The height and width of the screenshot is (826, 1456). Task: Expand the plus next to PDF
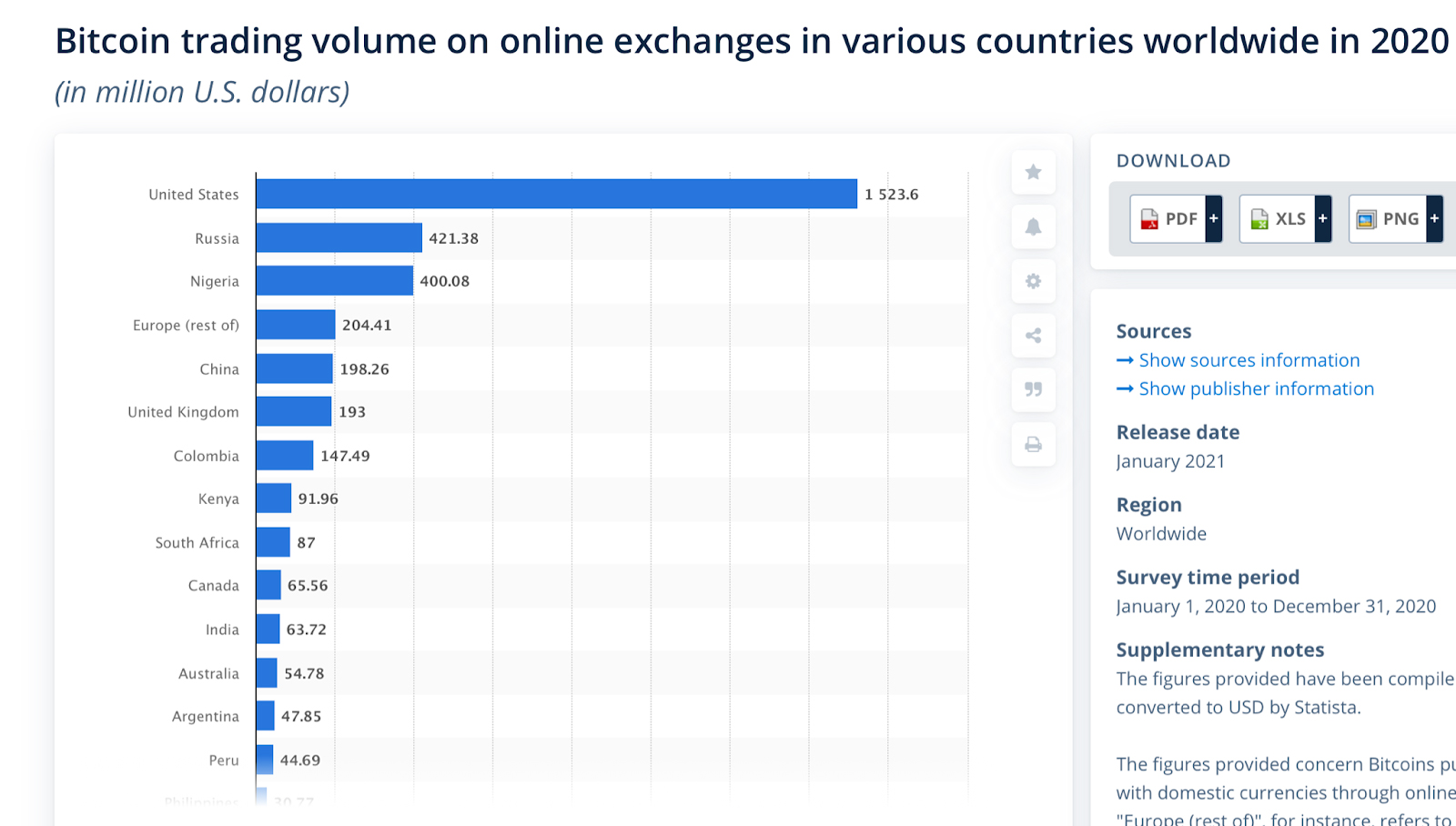[x=1213, y=219]
